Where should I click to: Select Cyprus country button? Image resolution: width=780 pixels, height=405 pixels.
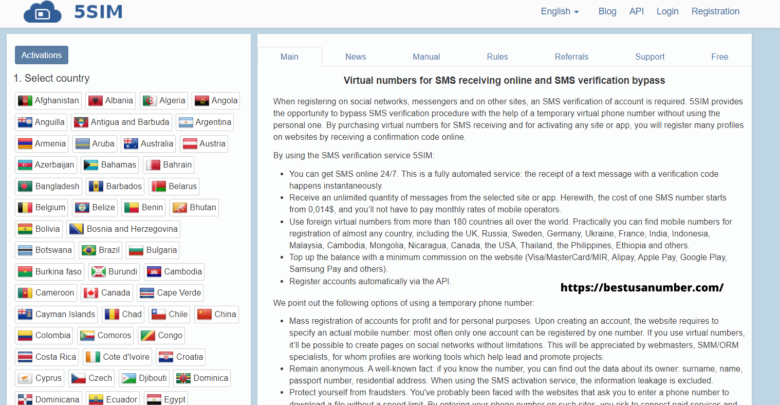point(40,378)
